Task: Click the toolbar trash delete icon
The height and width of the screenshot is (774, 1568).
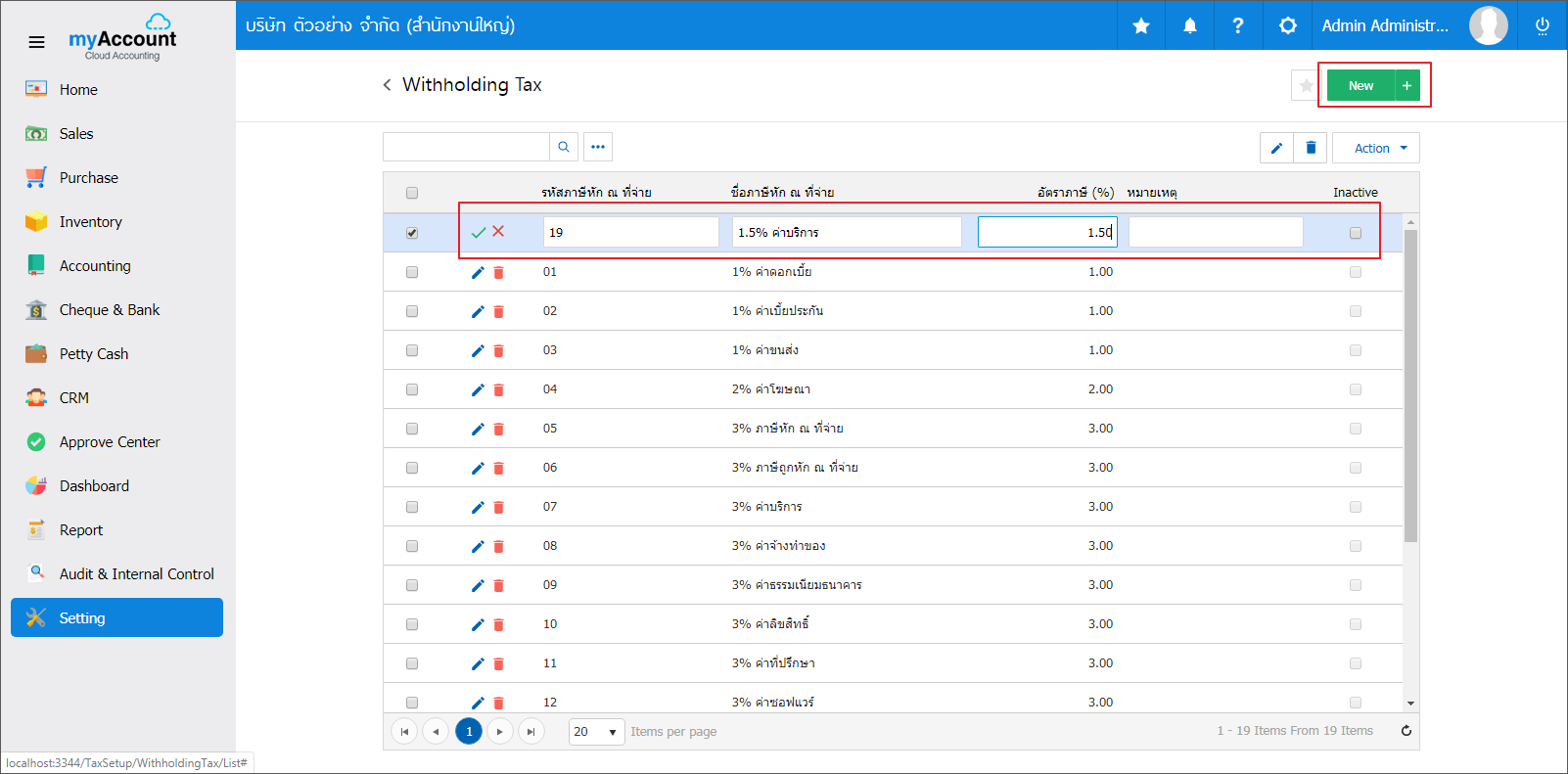Action: (1311, 148)
